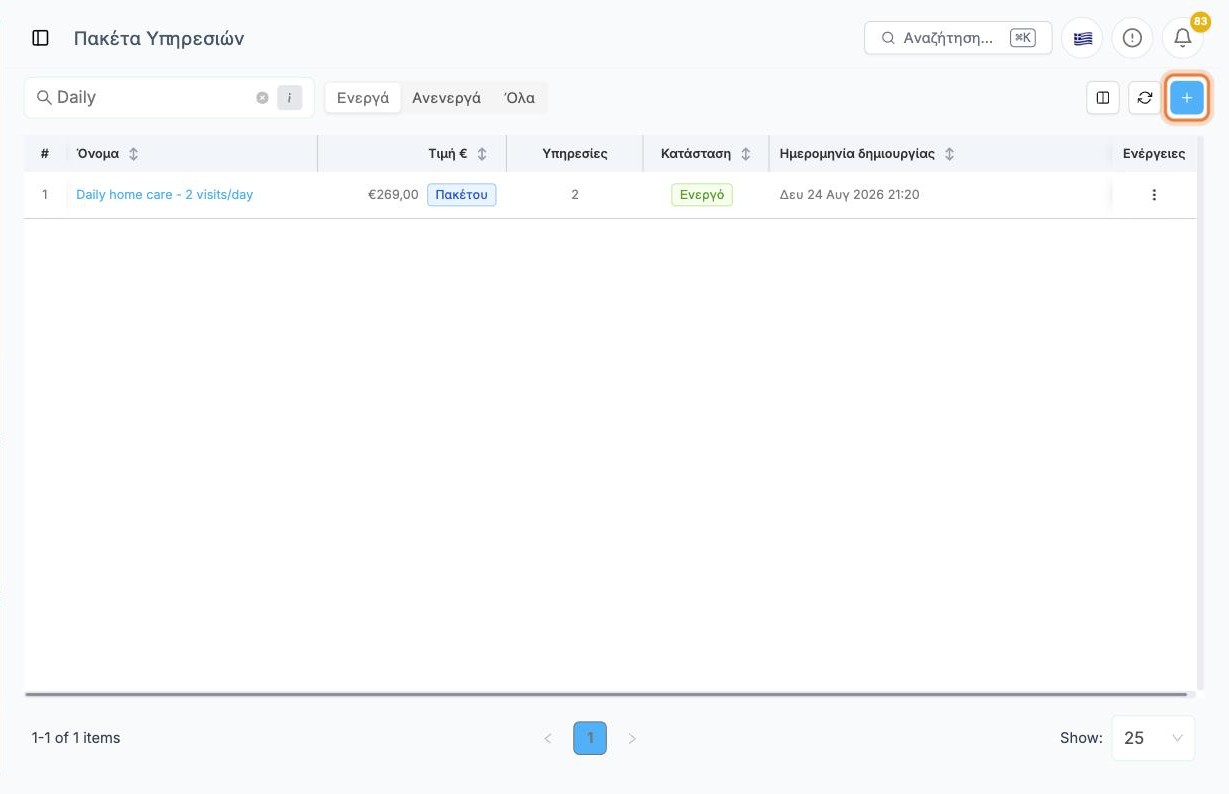Click the Υπηρεσίες column header
The width and height of the screenshot is (1229, 794).
click(x=575, y=154)
